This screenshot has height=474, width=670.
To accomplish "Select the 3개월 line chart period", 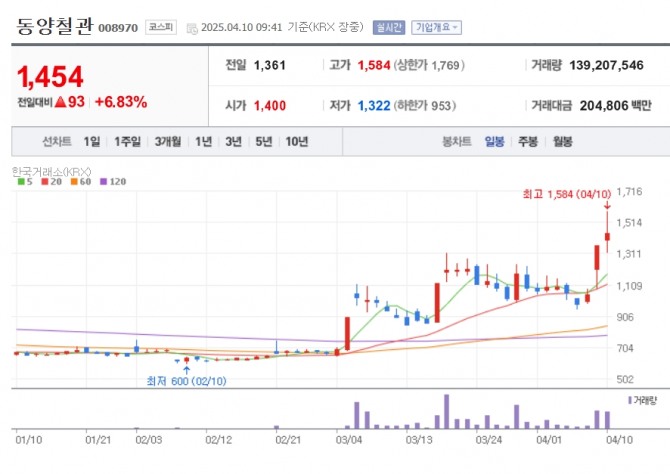I will click(168, 141).
